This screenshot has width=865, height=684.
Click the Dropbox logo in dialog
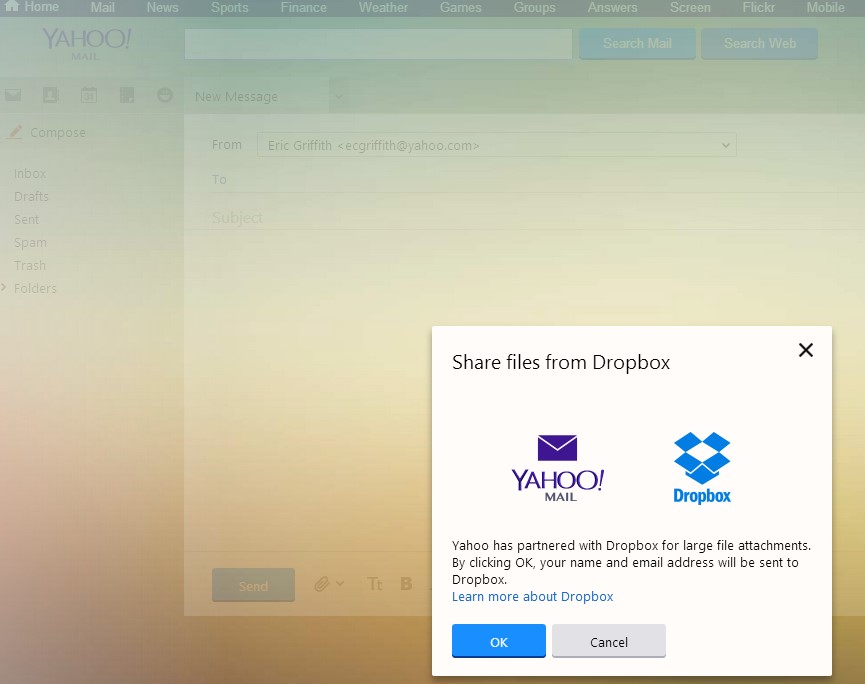pos(702,468)
